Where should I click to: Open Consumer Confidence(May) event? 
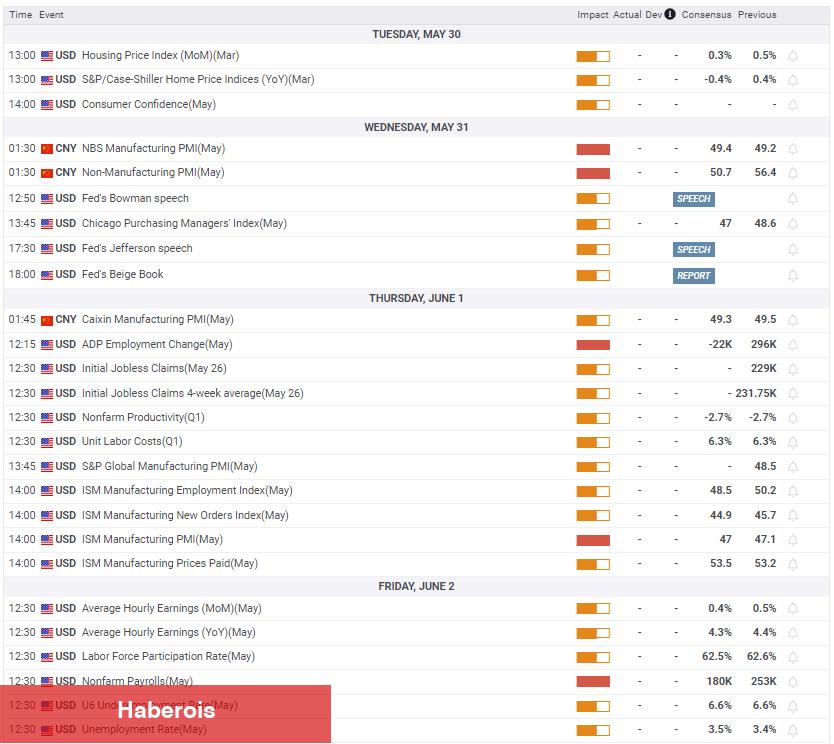[x=149, y=104]
